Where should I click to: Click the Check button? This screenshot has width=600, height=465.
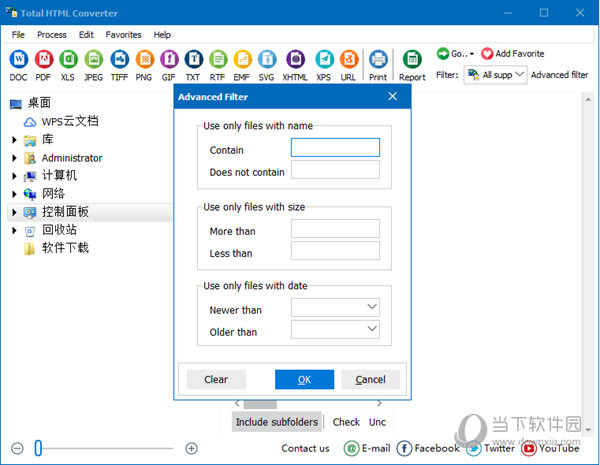point(346,422)
